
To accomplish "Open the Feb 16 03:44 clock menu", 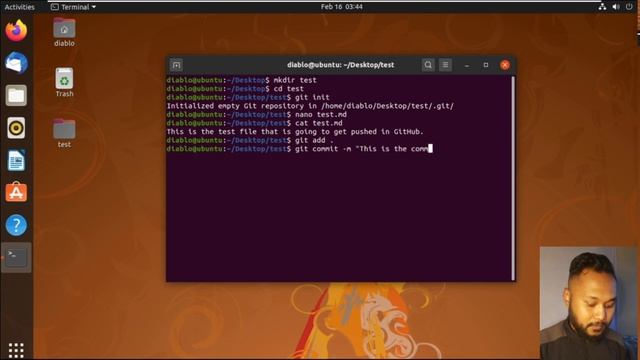I will coord(342,7).
